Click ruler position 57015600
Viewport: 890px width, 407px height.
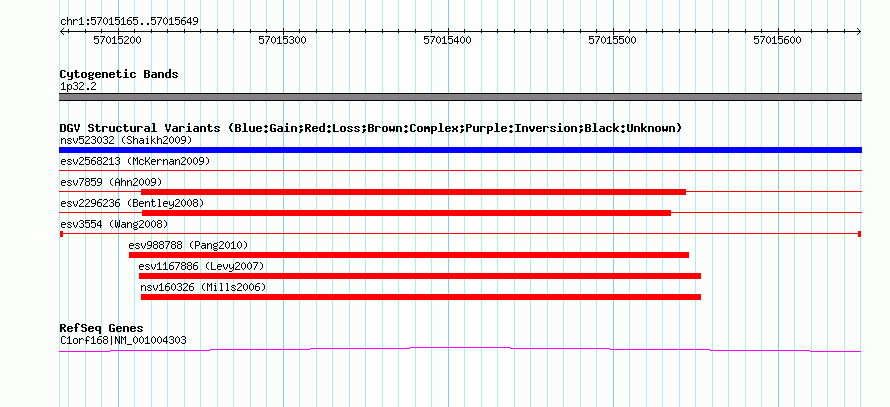(x=778, y=40)
